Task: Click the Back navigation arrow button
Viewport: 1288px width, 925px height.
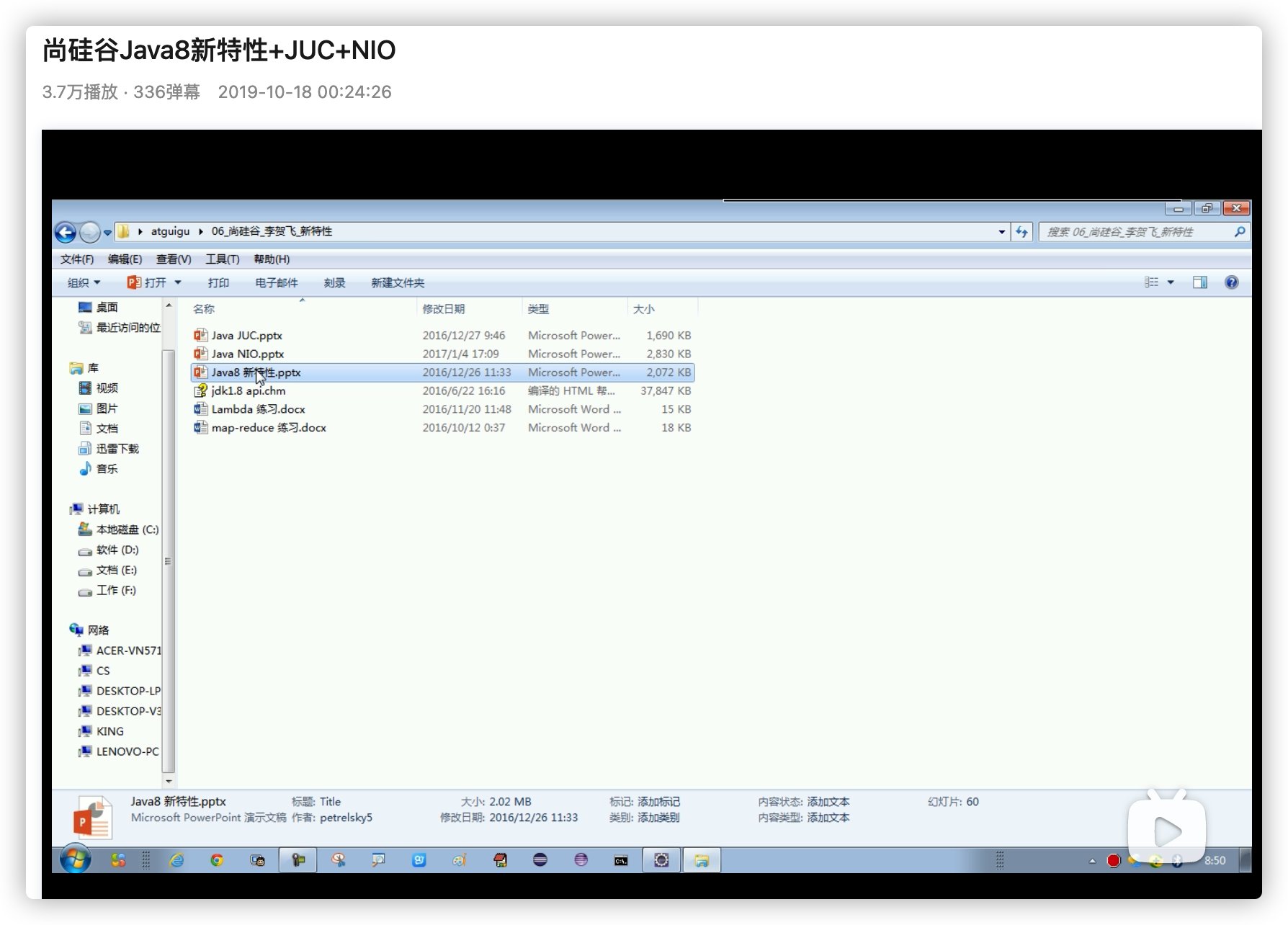Action: [66, 232]
